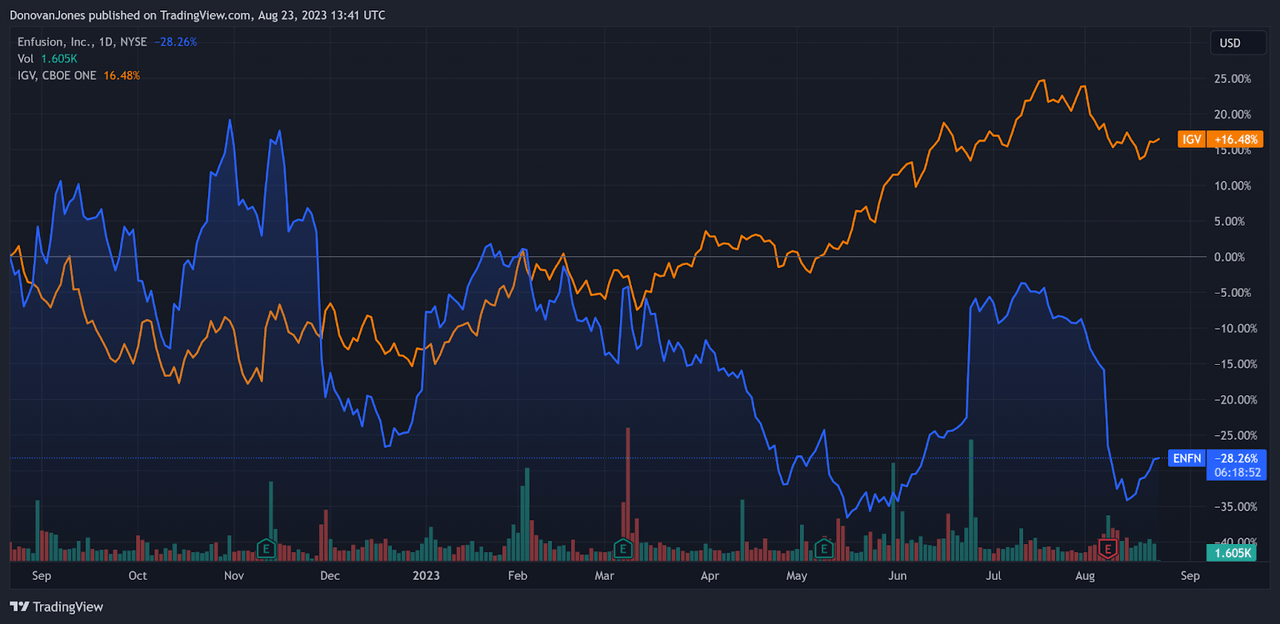The width and height of the screenshot is (1280, 624).
Task: Click the Oct label on the time axis
Action: (x=137, y=576)
